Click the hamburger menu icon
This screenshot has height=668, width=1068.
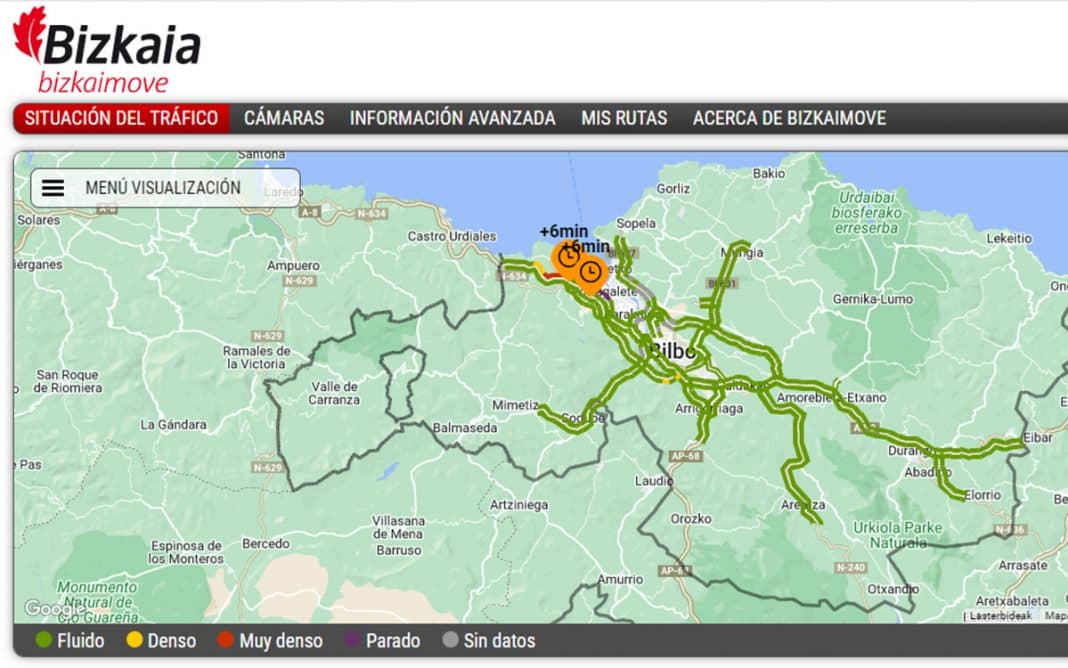tap(53, 188)
